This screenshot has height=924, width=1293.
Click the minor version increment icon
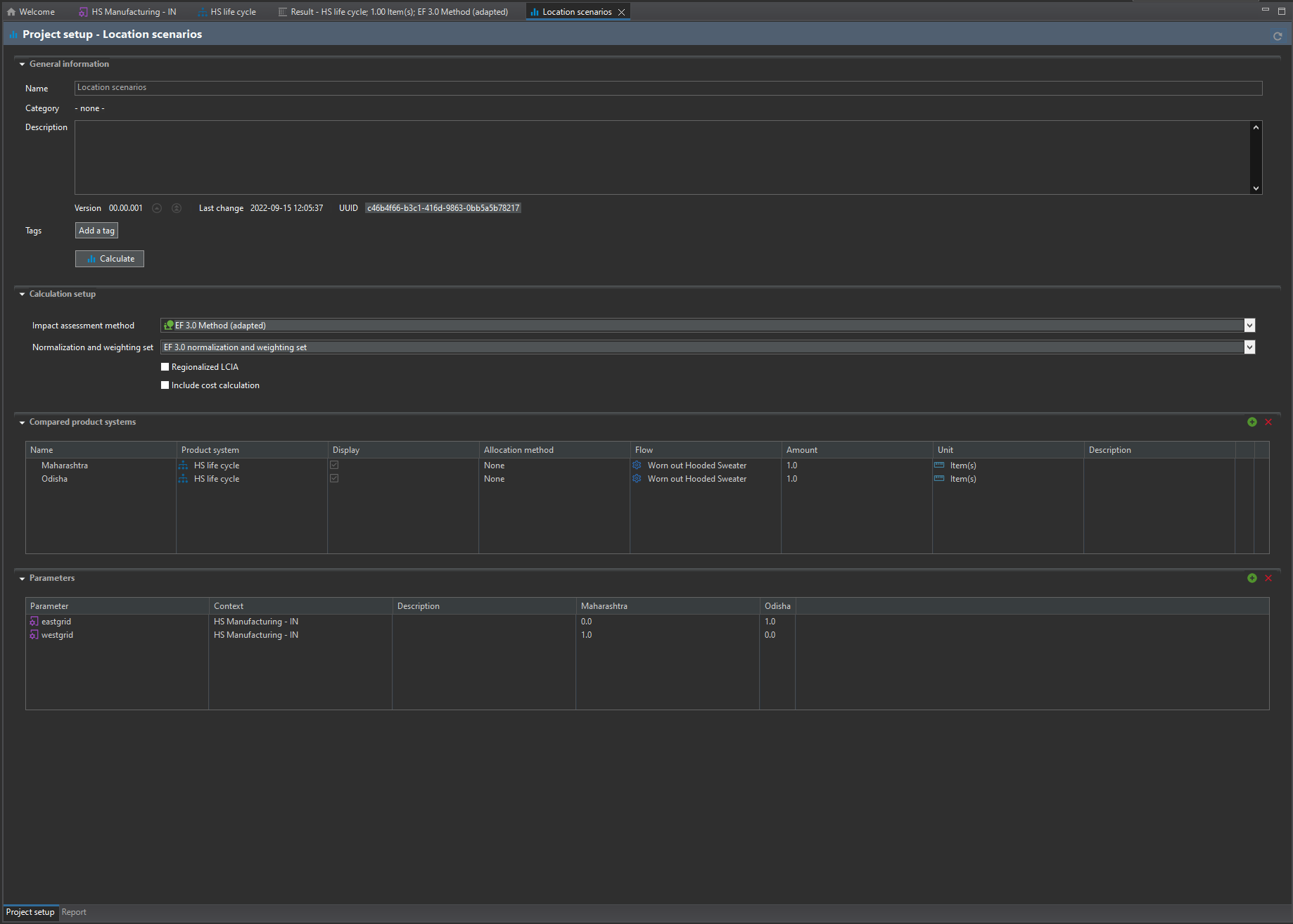point(157,208)
